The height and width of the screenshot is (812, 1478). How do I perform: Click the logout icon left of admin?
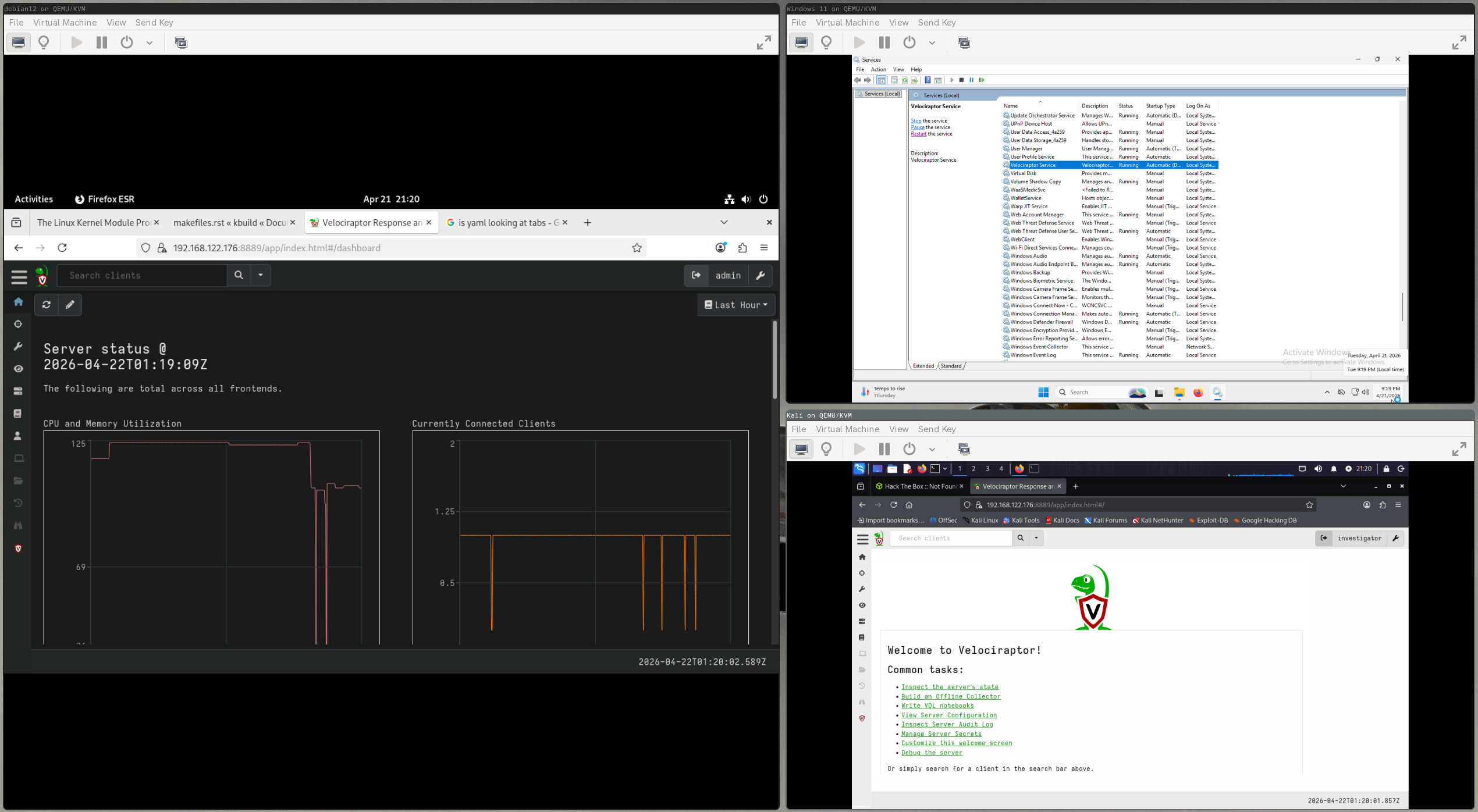pos(697,275)
